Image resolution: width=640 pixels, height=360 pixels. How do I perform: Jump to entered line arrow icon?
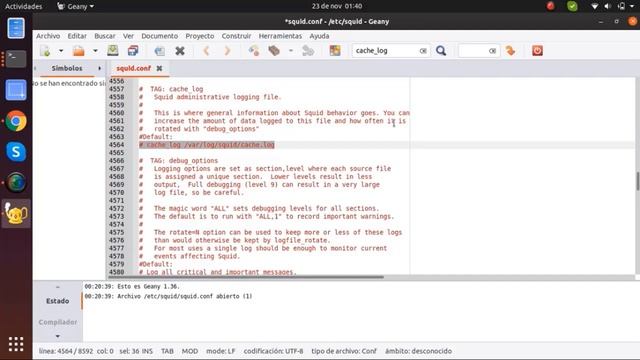511,51
